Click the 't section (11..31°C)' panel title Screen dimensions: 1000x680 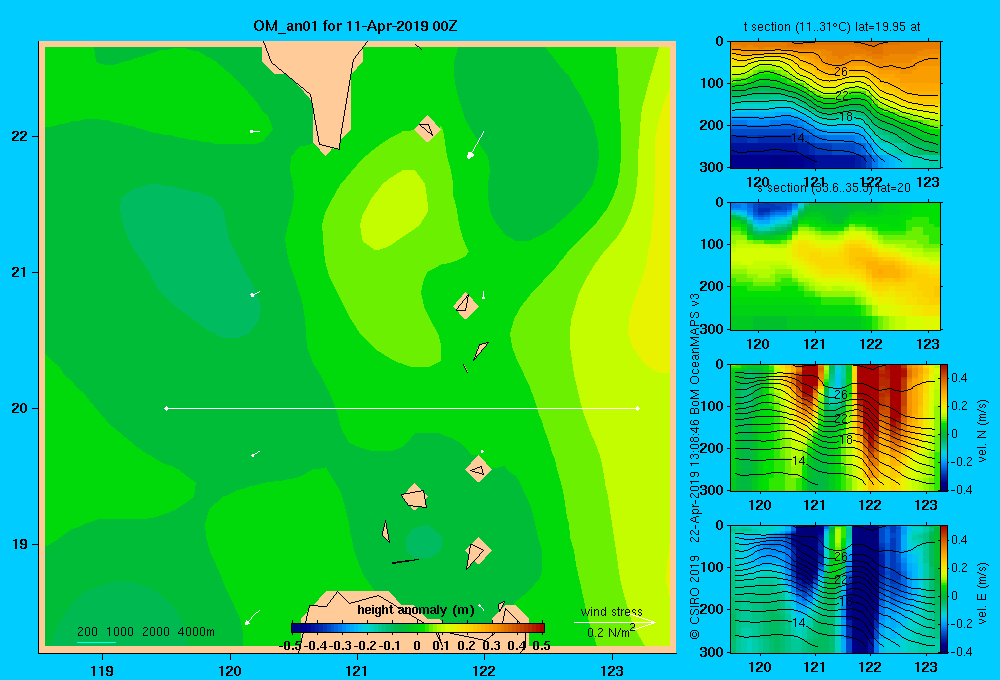(x=832, y=27)
